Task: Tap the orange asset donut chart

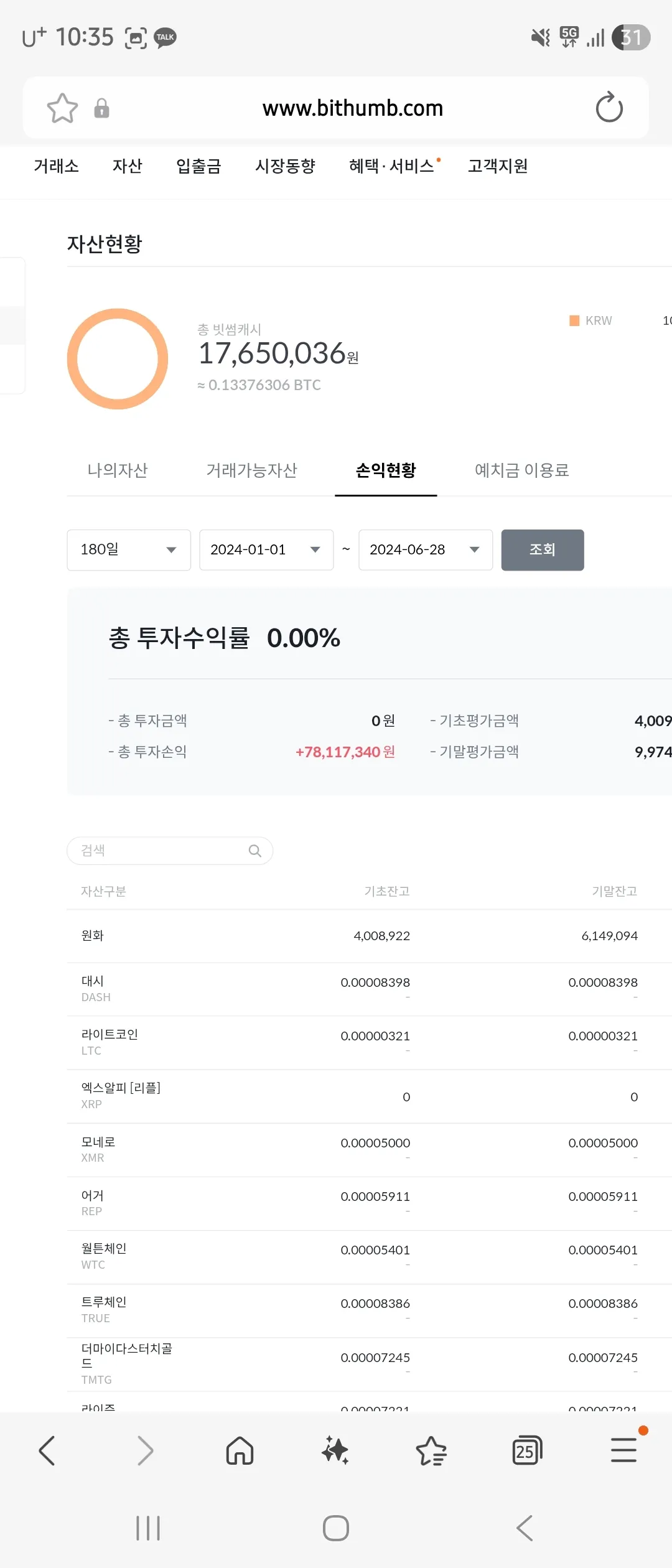Action: tap(118, 359)
